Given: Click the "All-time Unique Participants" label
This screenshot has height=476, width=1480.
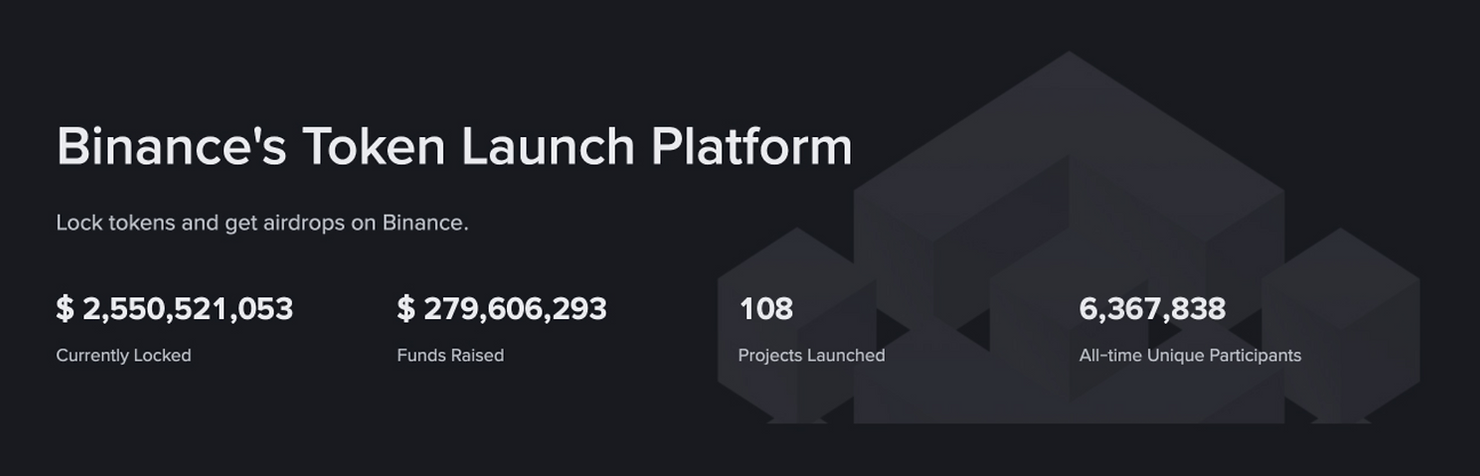Looking at the screenshot, I should (1190, 355).
